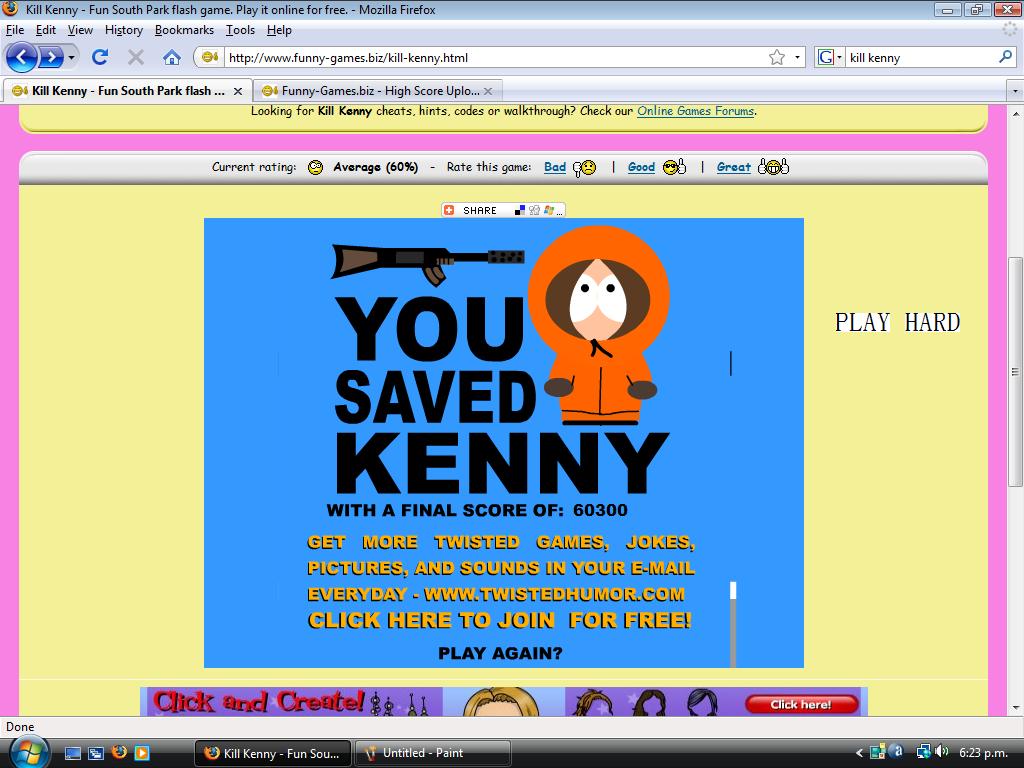The image size is (1024, 768).
Task: Switch to Untitled - Paint taskbar button
Action: tap(432, 753)
